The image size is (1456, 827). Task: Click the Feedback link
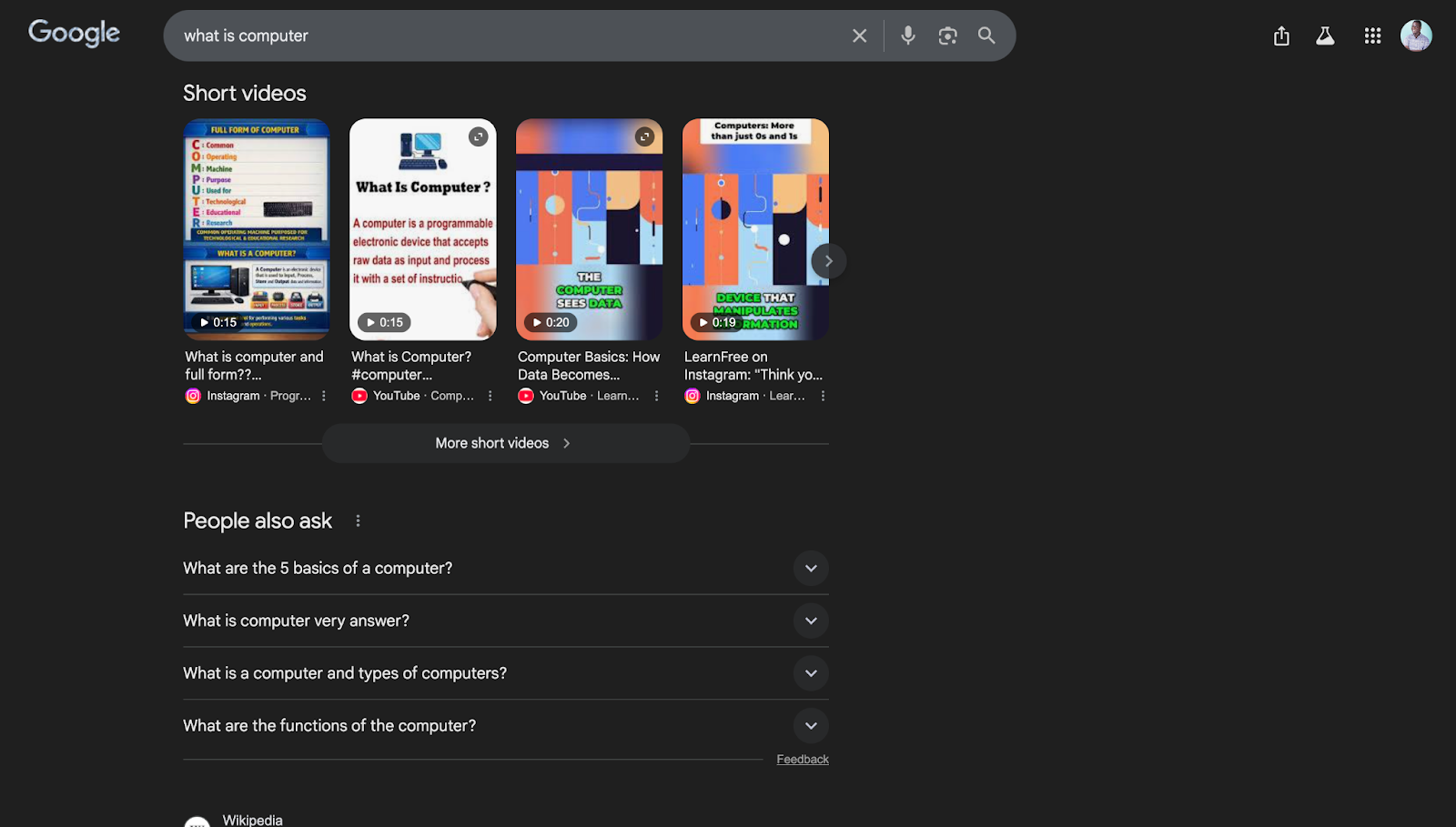click(x=802, y=759)
